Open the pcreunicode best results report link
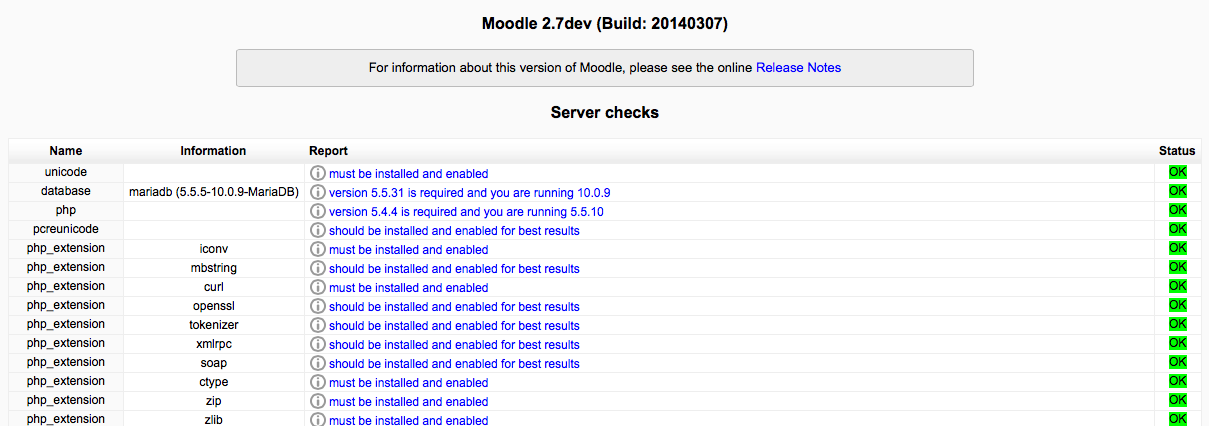 pyautogui.click(x=454, y=231)
